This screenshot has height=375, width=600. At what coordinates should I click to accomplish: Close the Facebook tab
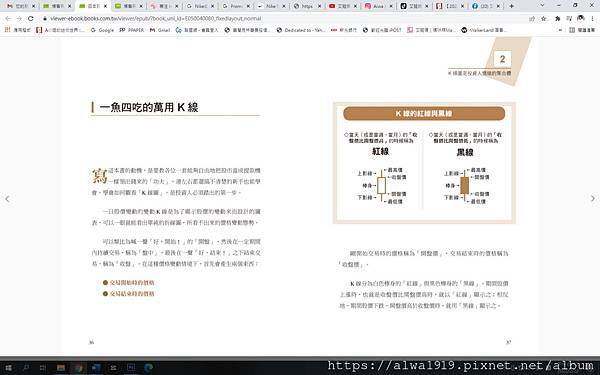[x=499, y=6]
